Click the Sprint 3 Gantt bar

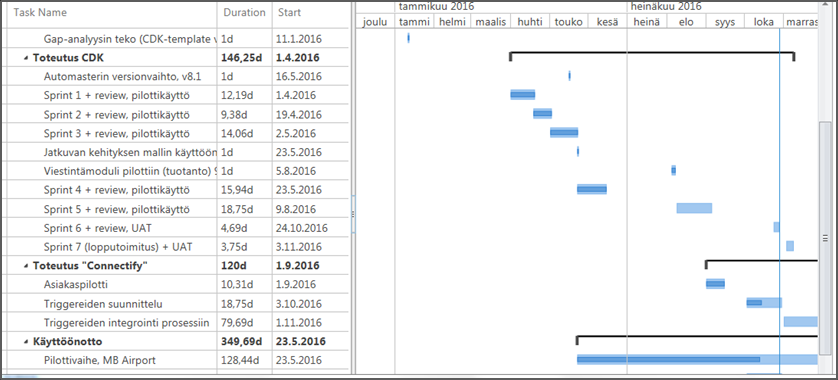[x=564, y=133]
